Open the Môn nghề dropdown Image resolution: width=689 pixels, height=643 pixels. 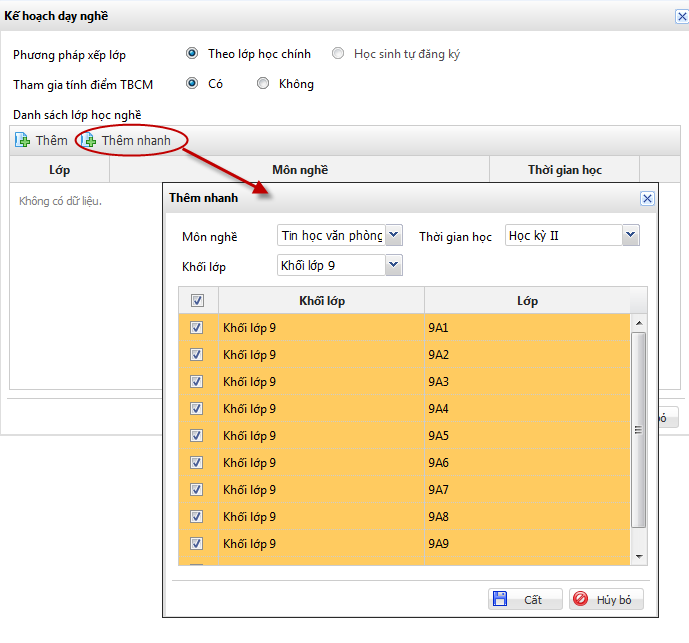coord(393,235)
